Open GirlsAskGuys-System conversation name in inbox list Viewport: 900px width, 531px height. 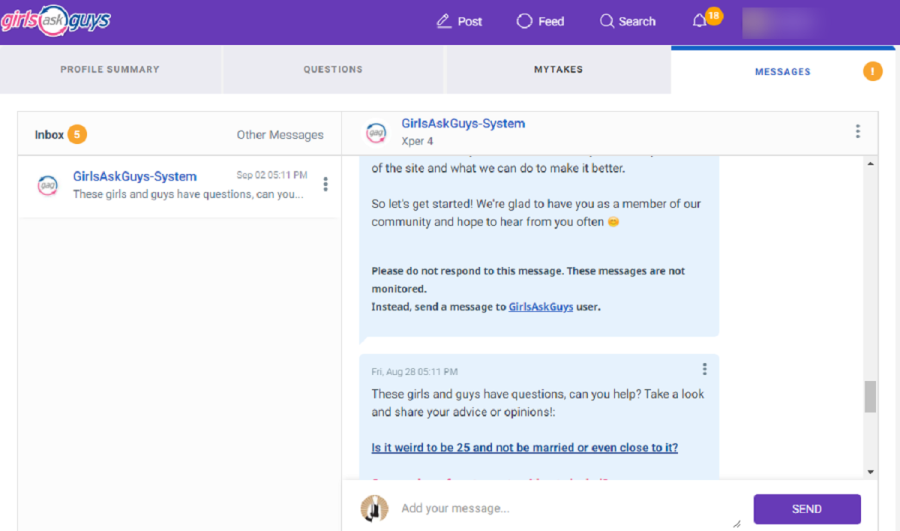coord(135,176)
